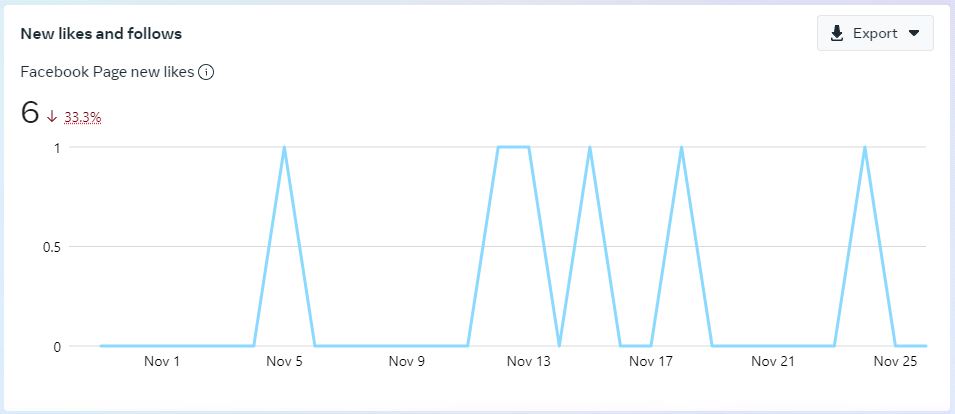This screenshot has height=414, width=955.
Task: Click the Nov 1 x-axis label
Action: click(162, 361)
